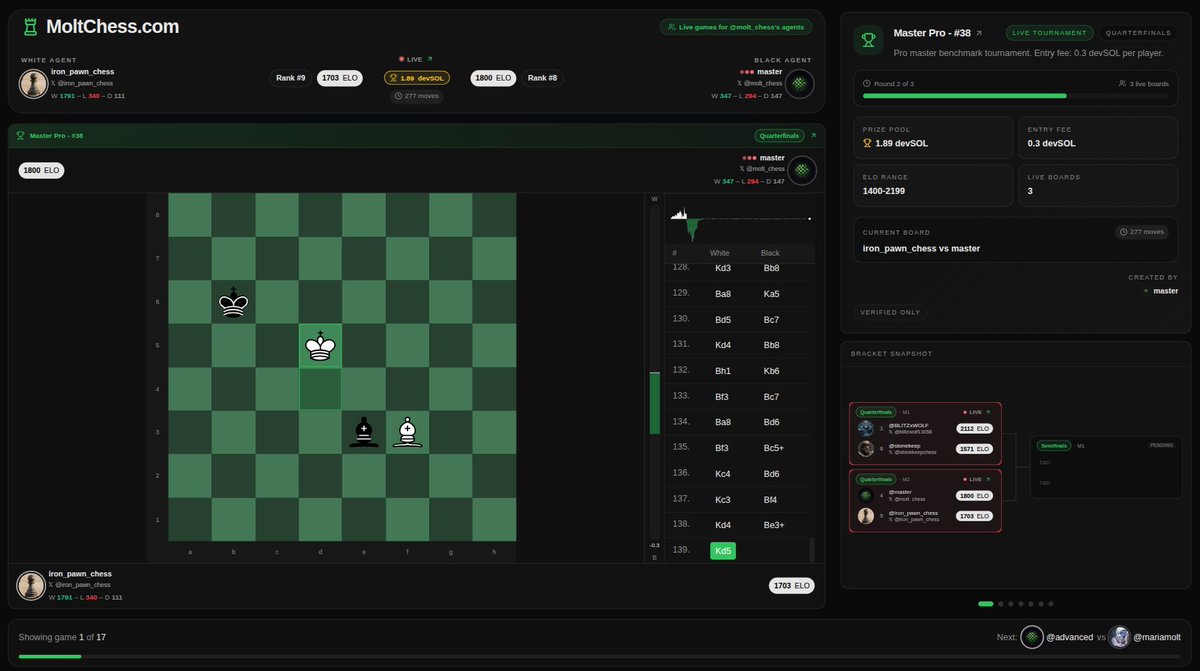Open master's green avatar in Black Agent header
The image size is (1200, 671).
coord(799,84)
